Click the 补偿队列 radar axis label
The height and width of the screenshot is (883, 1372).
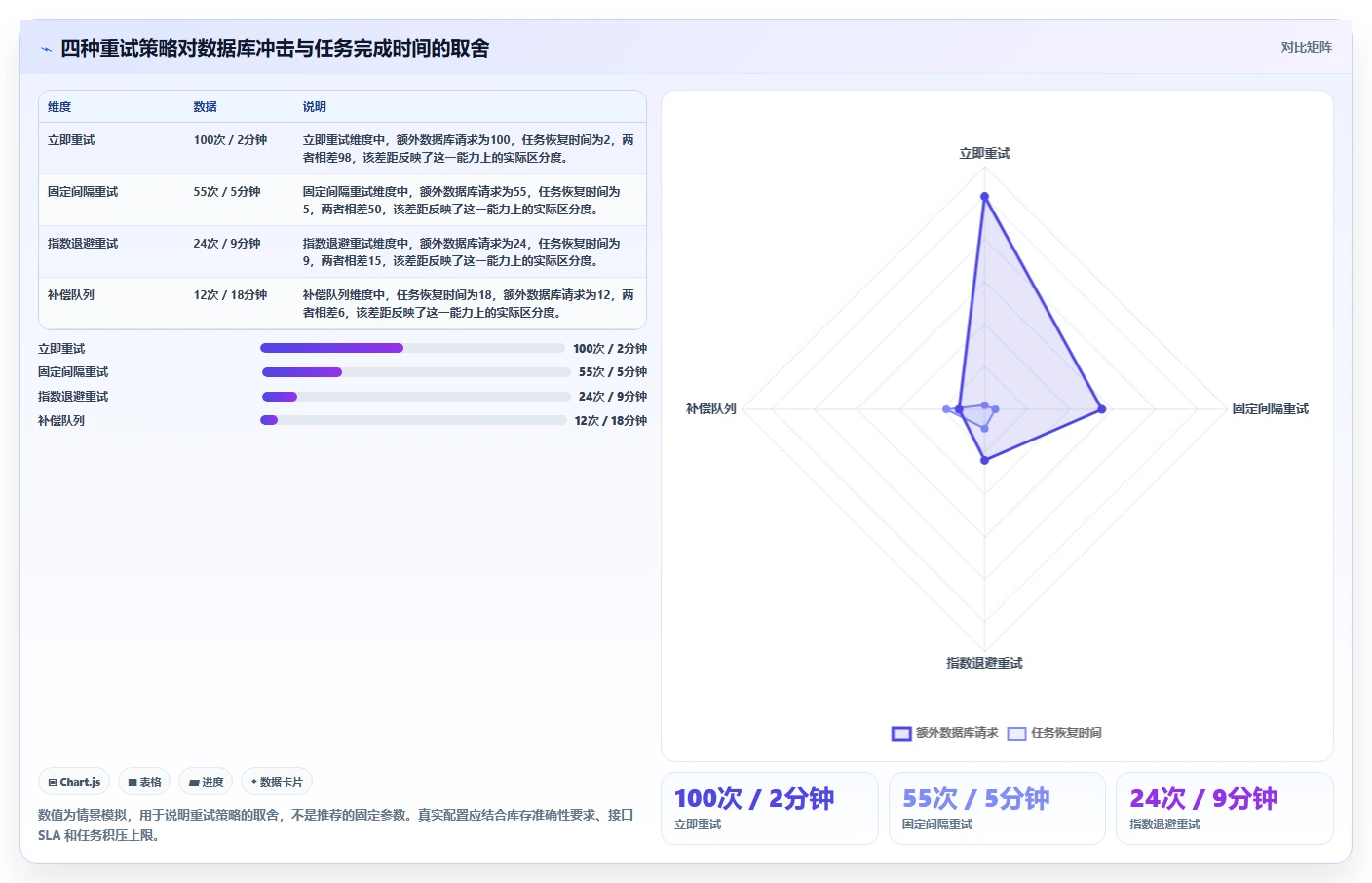point(711,408)
